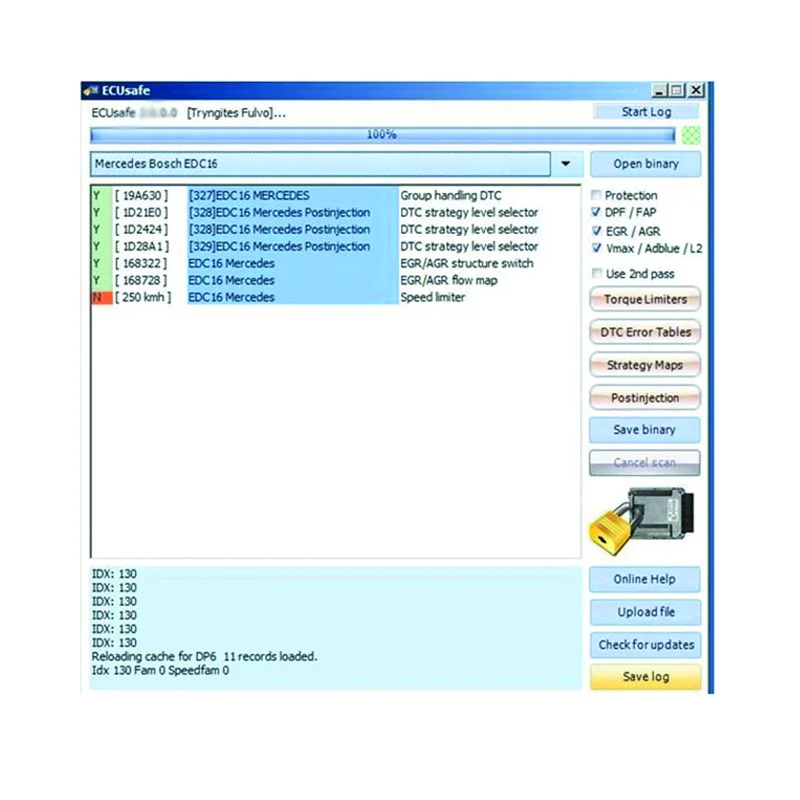
Task: Open Strategy Maps
Action: click(645, 365)
